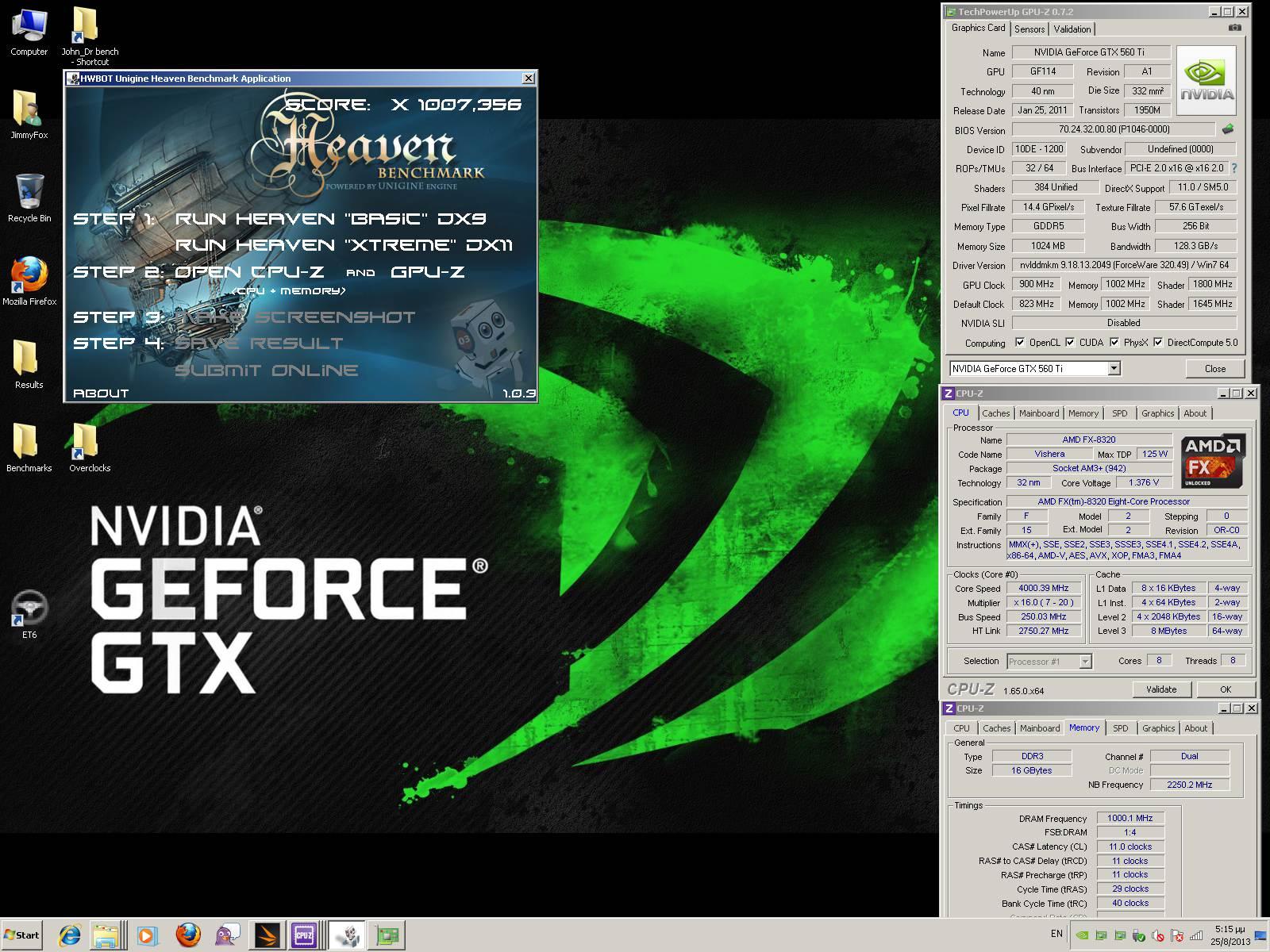The height and width of the screenshot is (952, 1270).
Task: Toggle the PhysX checkbox in GPU-Z
Action: pos(1114,343)
